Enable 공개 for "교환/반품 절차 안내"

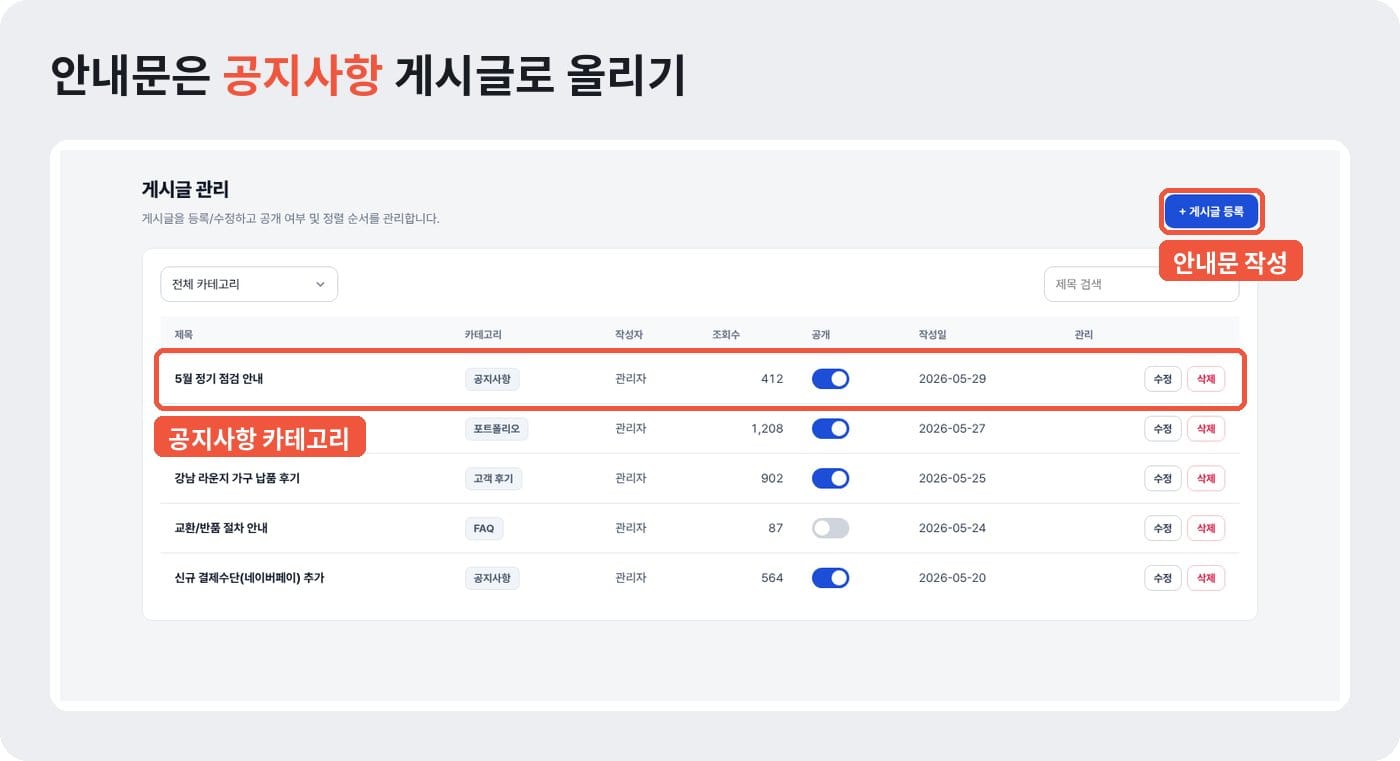click(830, 528)
